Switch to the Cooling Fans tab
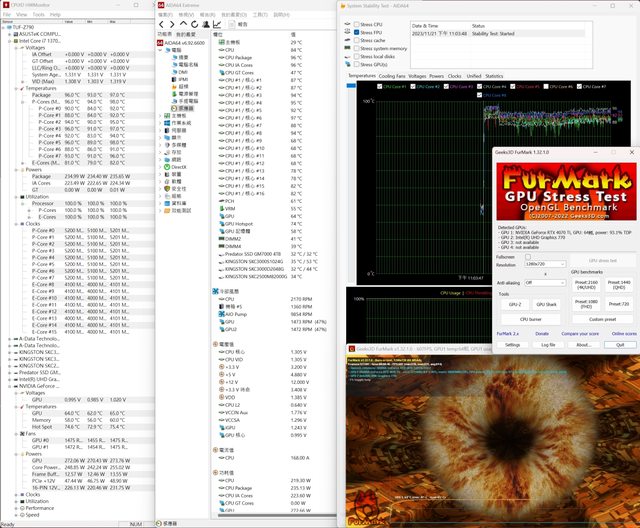The width and height of the screenshot is (640, 528). click(x=393, y=76)
